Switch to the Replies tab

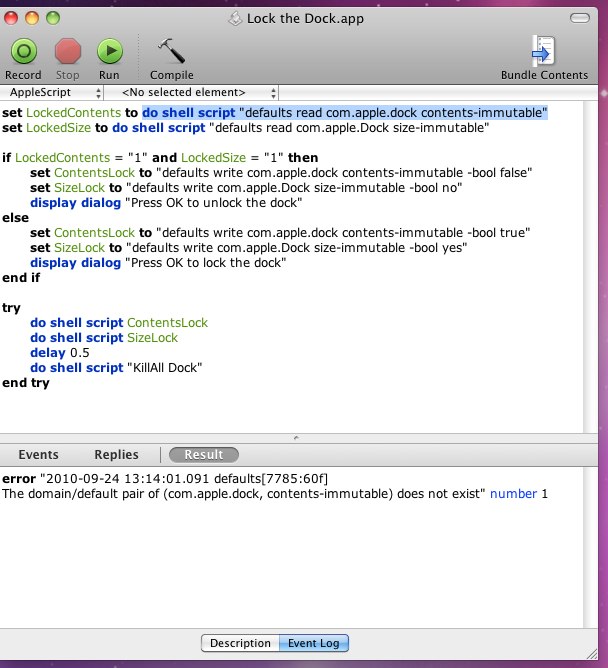pyautogui.click(x=116, y=455)
